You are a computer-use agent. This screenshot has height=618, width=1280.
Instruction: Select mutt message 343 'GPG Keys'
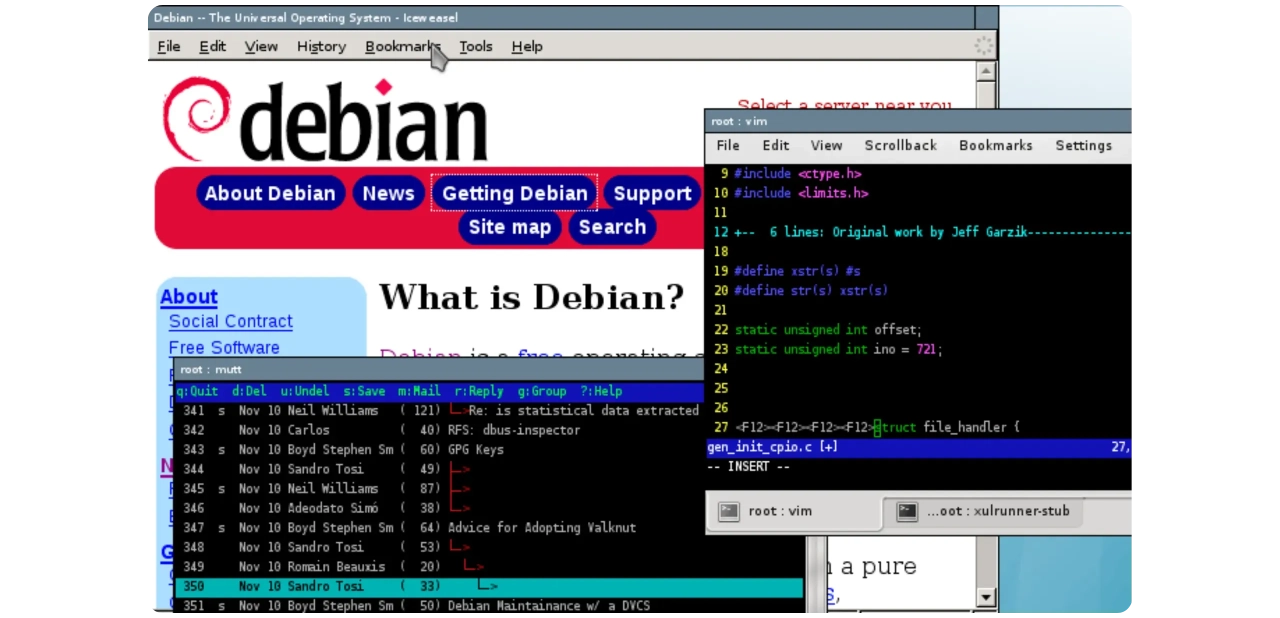439,449
